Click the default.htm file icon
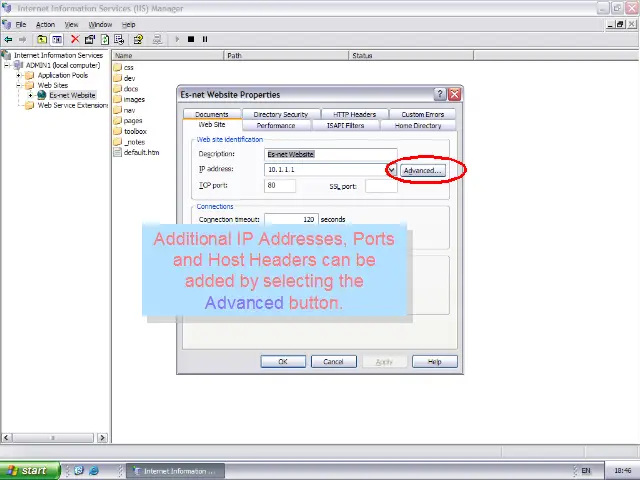Screen dimensions: 640x480 coord(118,152)
